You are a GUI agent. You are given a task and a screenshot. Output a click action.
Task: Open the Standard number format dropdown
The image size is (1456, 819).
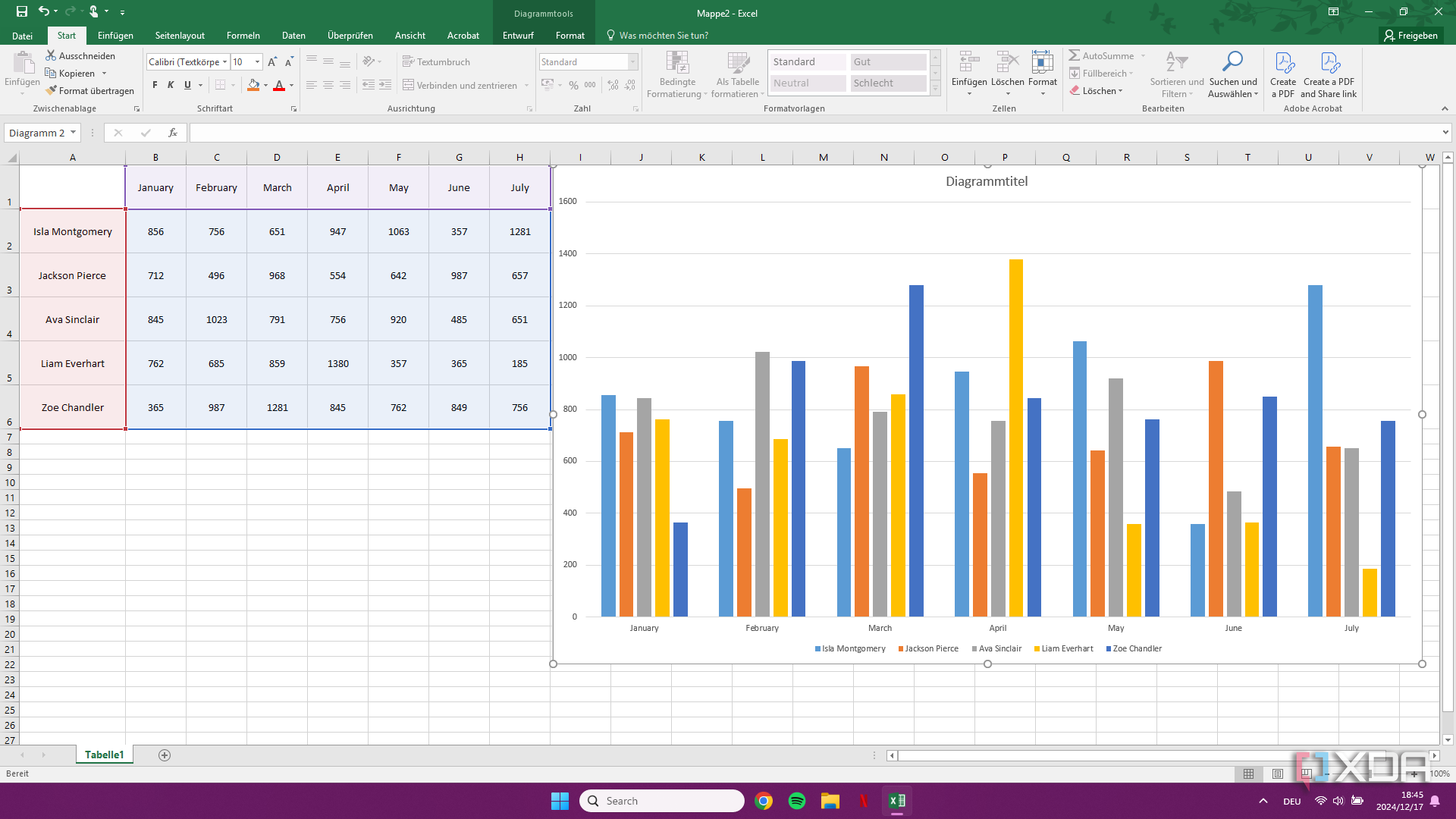coord(632,62)
